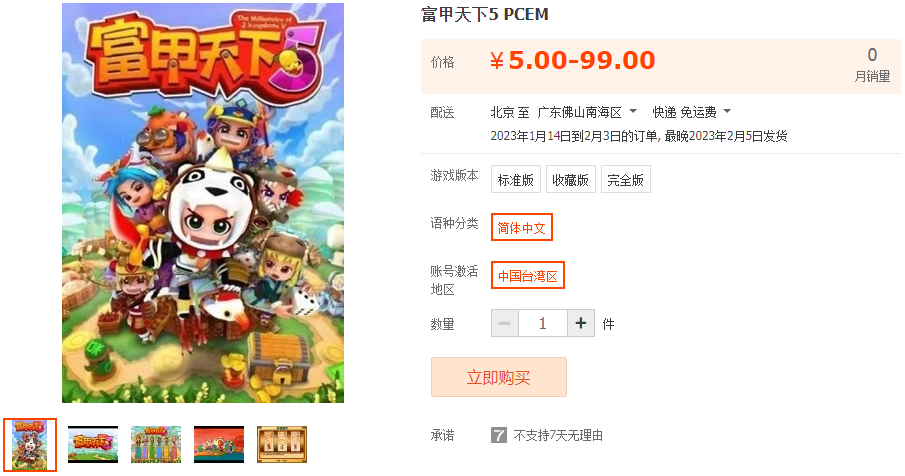Select the fifth slot machine thumbnail
The width and height of the screenshot is (905, 476).
coord(282,445)
